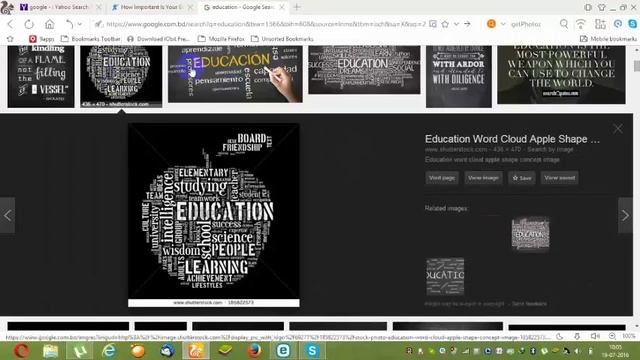Click the Education Word Cloud Apple Shape title

click(512, 139)
